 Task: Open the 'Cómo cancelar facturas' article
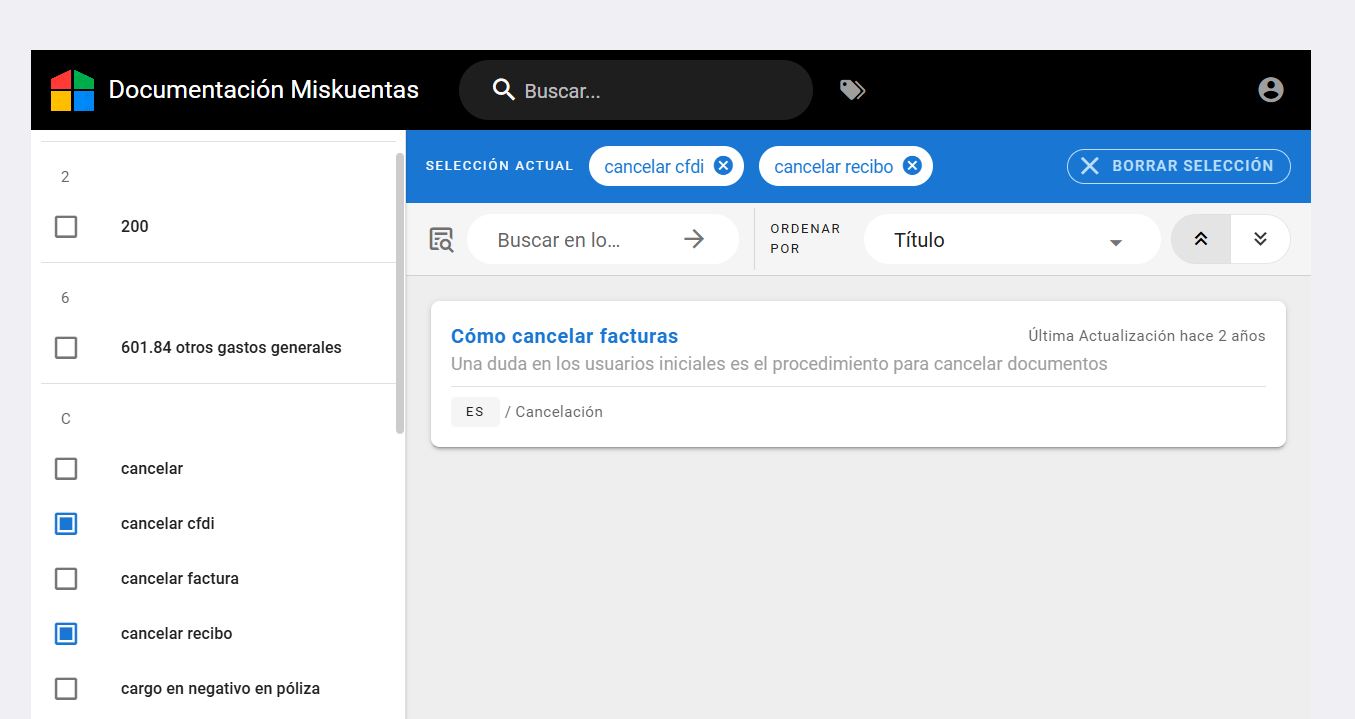coord(564,336)
